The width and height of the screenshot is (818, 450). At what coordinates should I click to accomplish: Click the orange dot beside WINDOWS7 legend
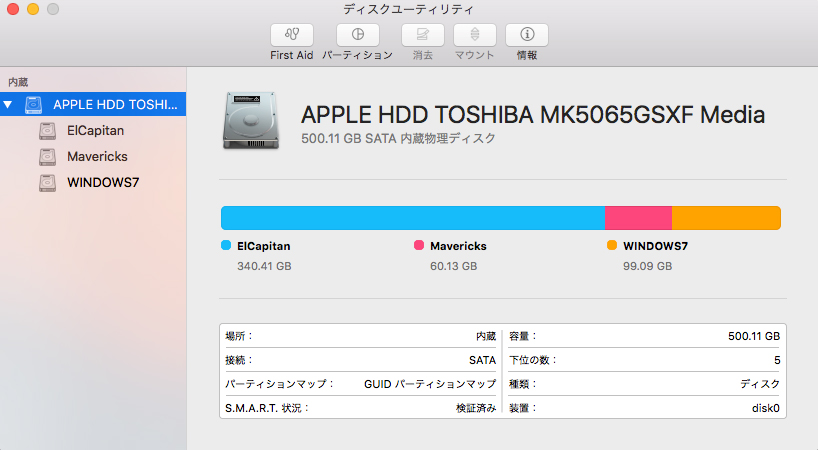tap(612, 245)
